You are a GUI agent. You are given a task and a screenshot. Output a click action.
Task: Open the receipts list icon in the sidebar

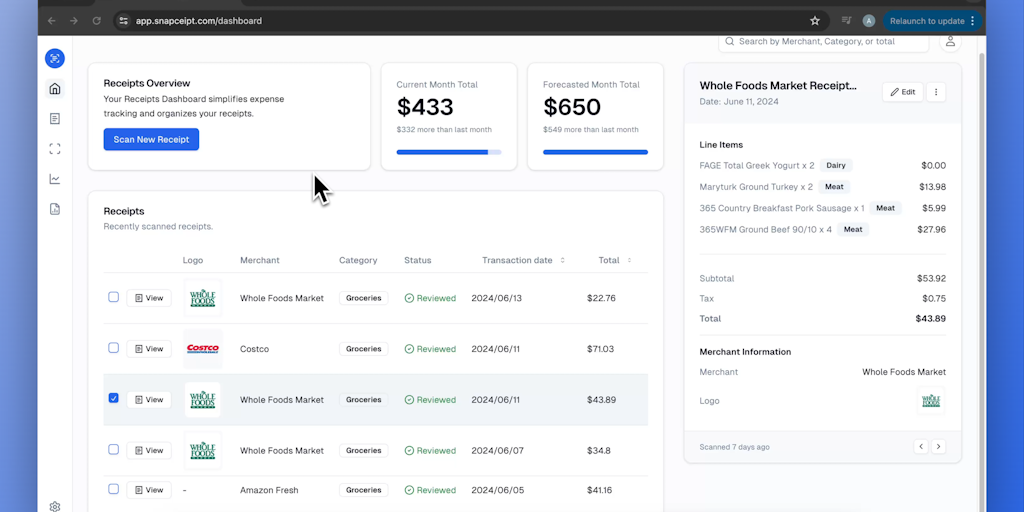[55, 119]
